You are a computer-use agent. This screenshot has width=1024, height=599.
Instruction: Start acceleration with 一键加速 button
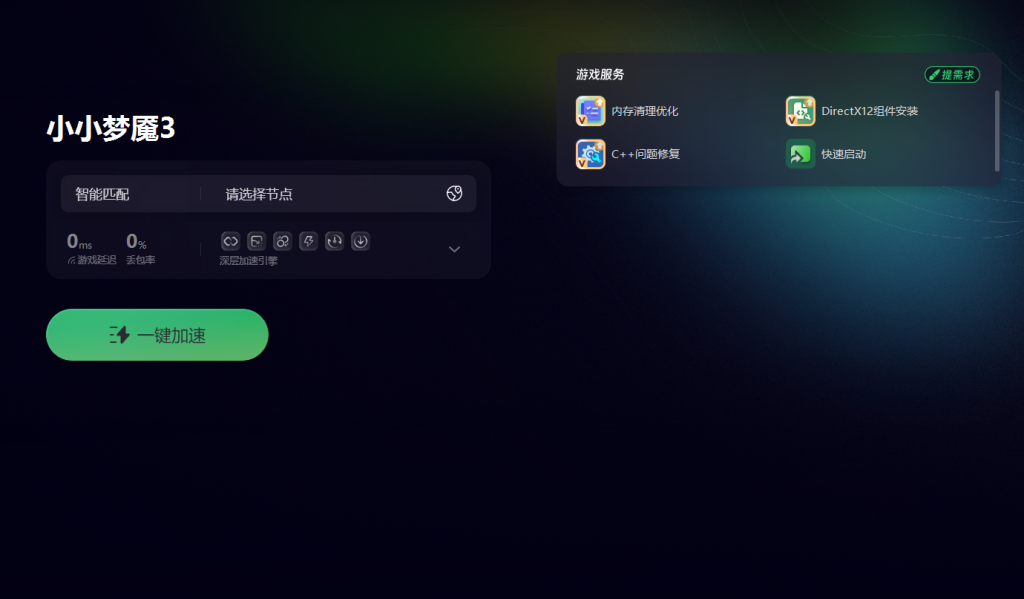tap(157, 334)
